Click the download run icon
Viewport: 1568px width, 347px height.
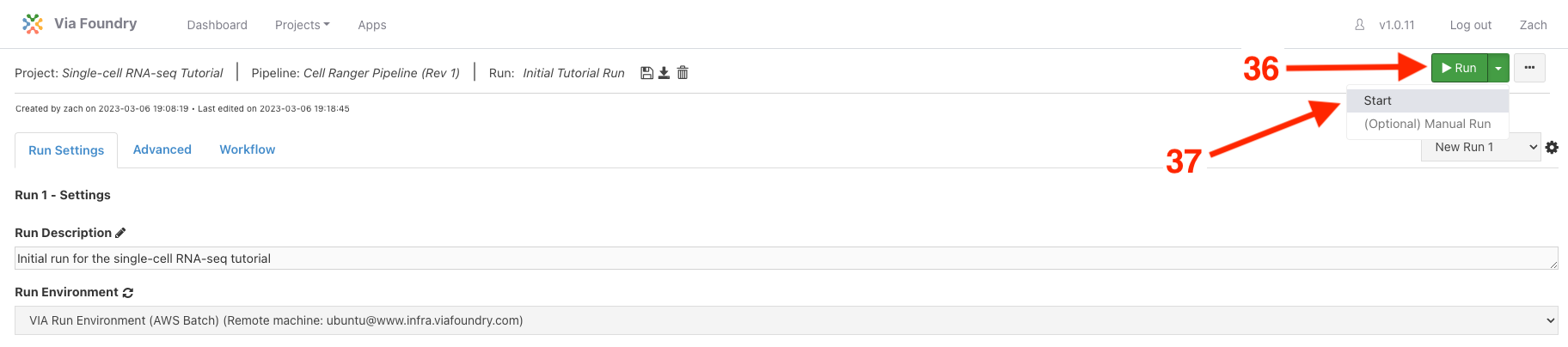pyautogui.click(x=664, y=73)
